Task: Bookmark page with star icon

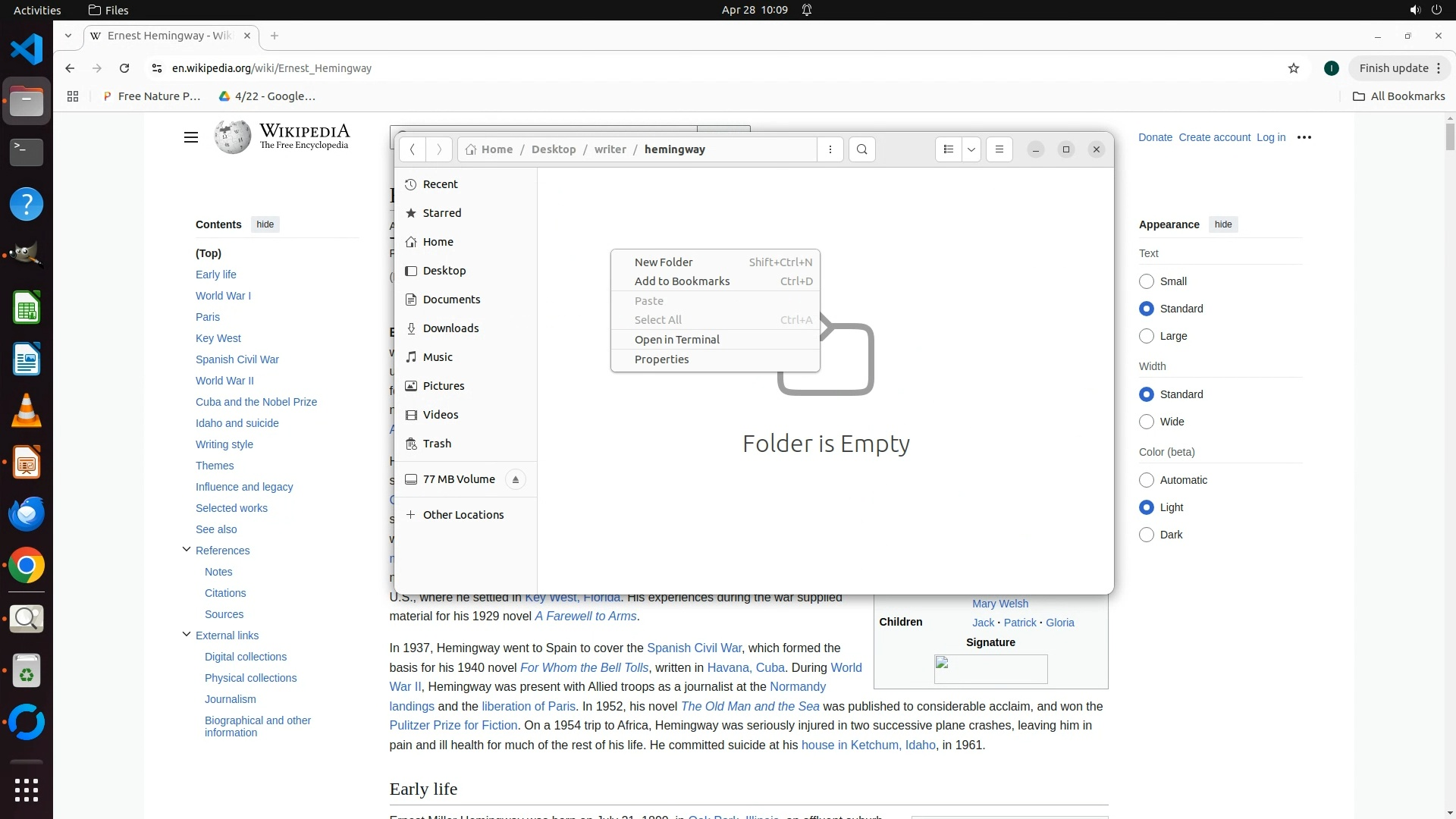Action: point(1294,68)
